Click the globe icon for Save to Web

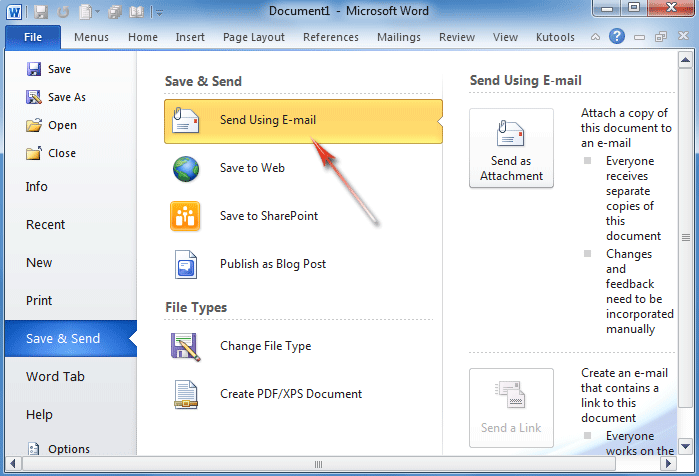[x=186, y=169]
